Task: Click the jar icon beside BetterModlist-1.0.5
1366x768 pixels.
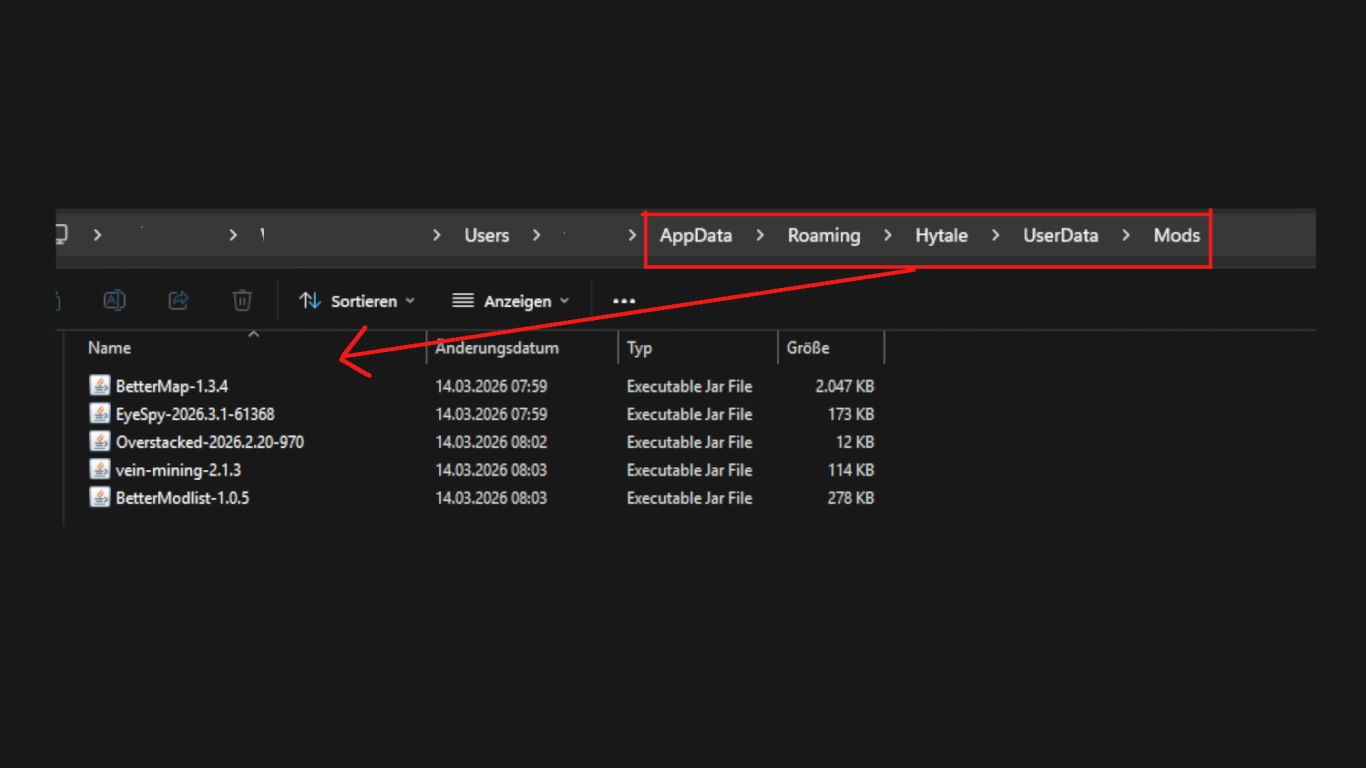Action: pyautogui.click(x=100, y=498)
